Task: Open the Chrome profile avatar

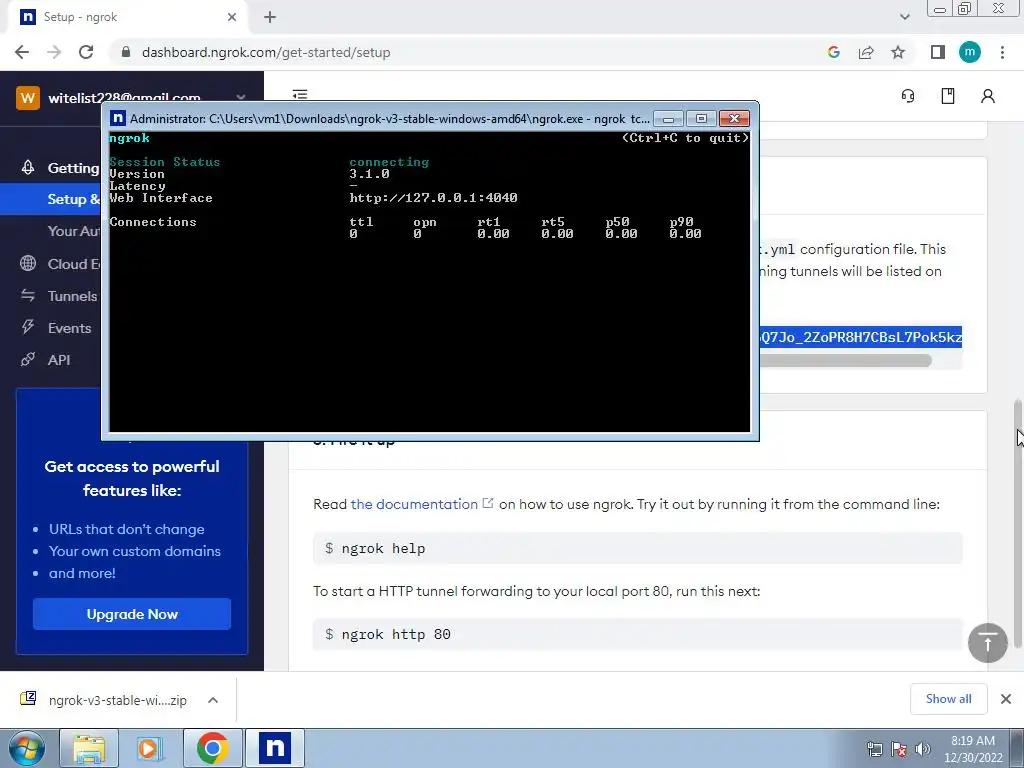Action: 970,52
